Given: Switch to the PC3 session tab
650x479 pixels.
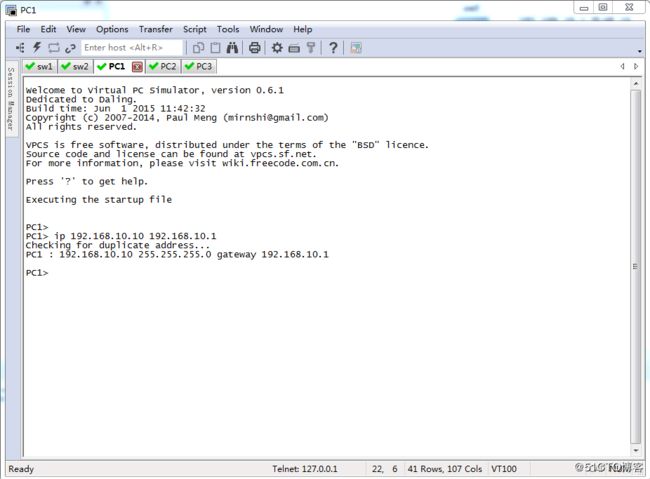Looking at the screenshot, I should tap(199, 66).
